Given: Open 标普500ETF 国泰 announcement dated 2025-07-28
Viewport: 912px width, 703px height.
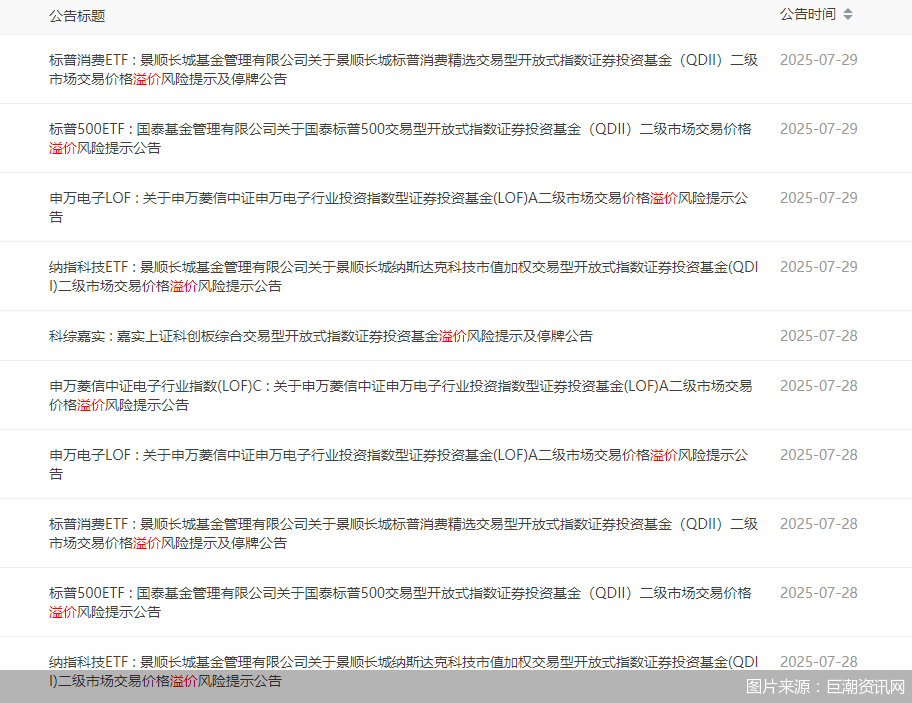Looking at the screenshot, I should [x=400, y=602].
